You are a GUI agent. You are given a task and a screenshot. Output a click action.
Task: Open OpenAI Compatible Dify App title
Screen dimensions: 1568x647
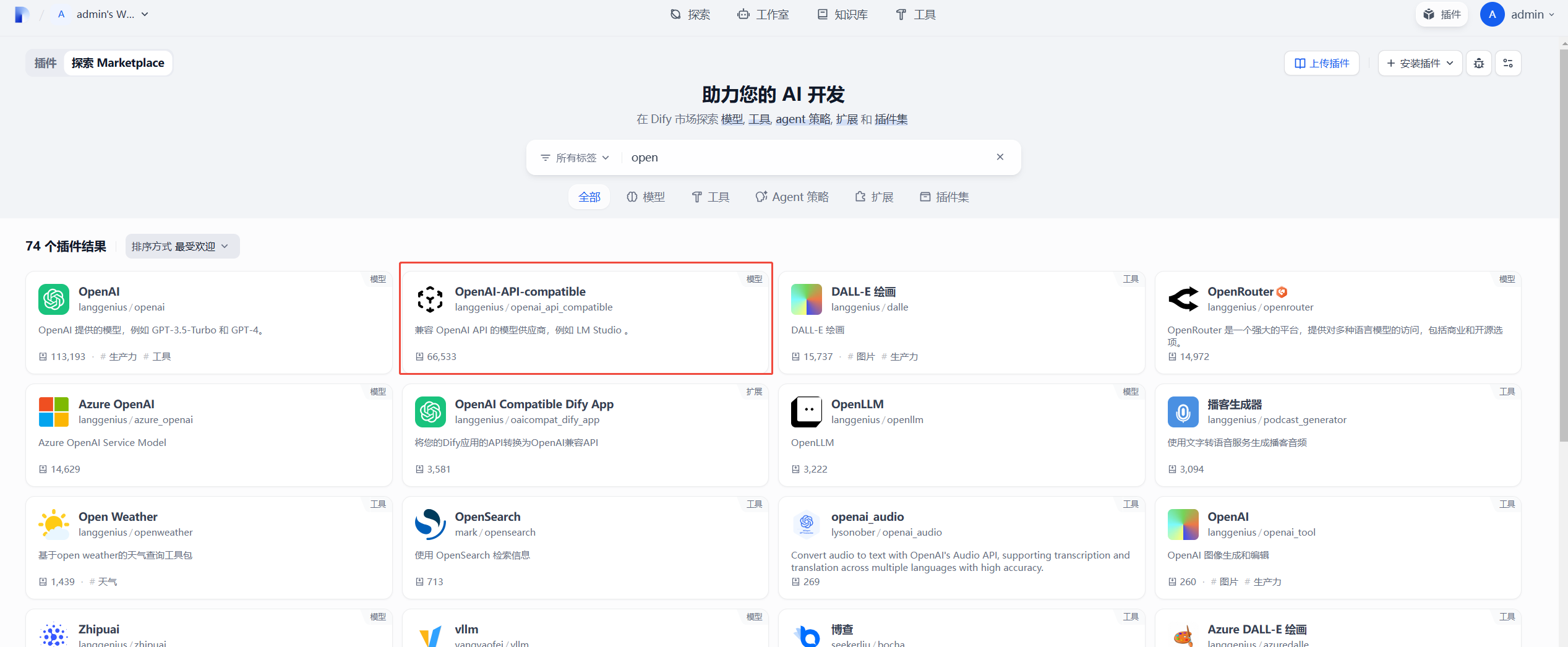pyautogui.click(x=534, y=404)
